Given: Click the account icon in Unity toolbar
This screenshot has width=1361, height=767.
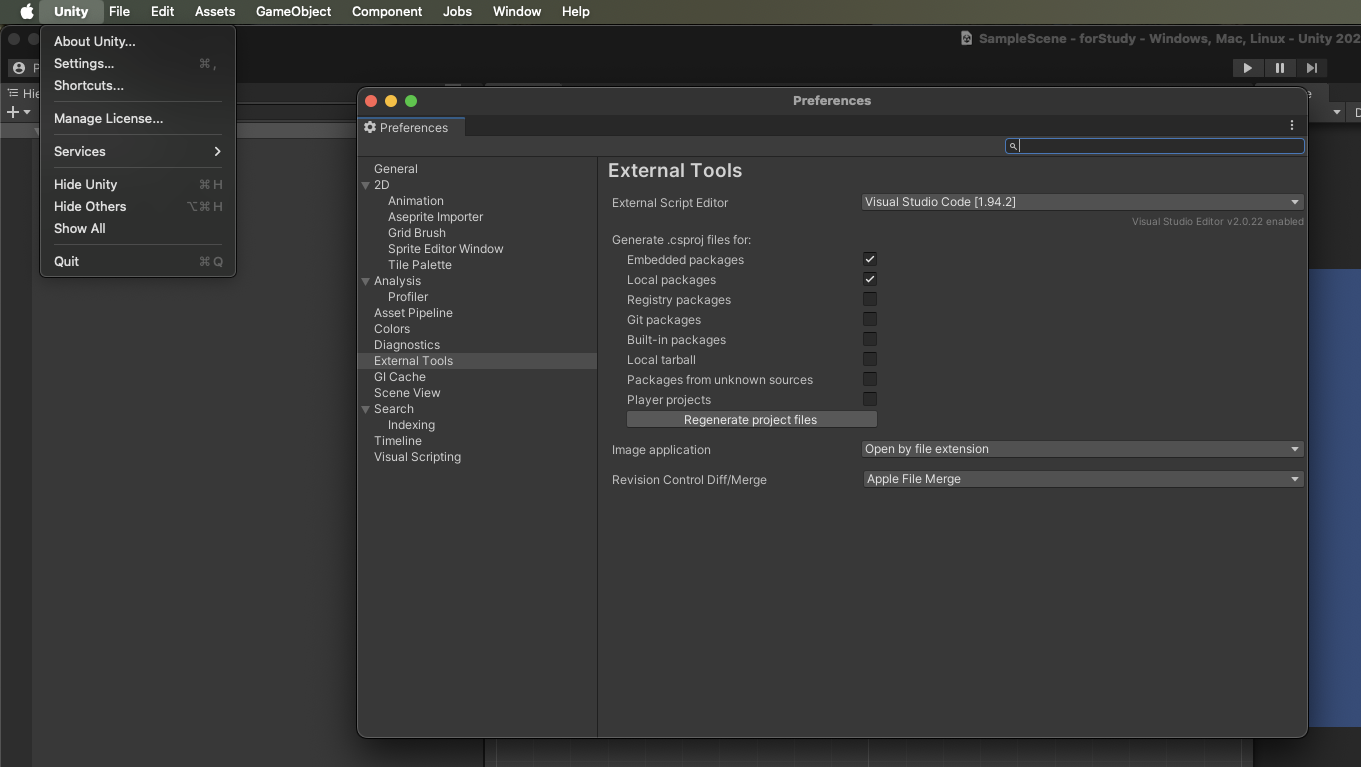Looking at the screenshot, I should [18, 68].
